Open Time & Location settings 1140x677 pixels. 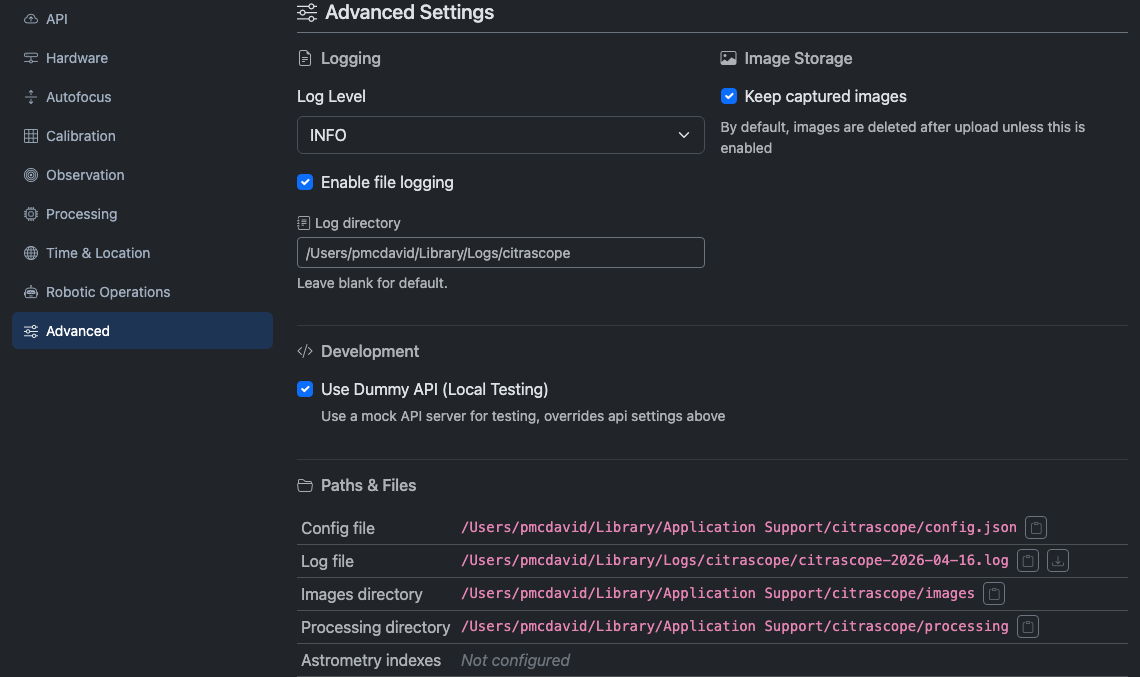coord(142,253)
